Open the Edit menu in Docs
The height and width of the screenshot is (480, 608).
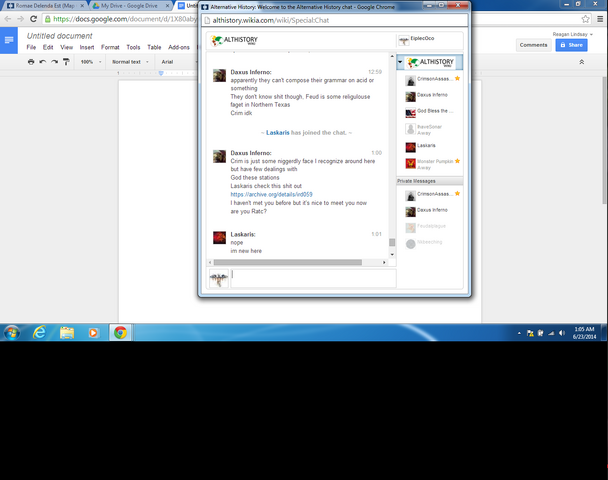48,47
